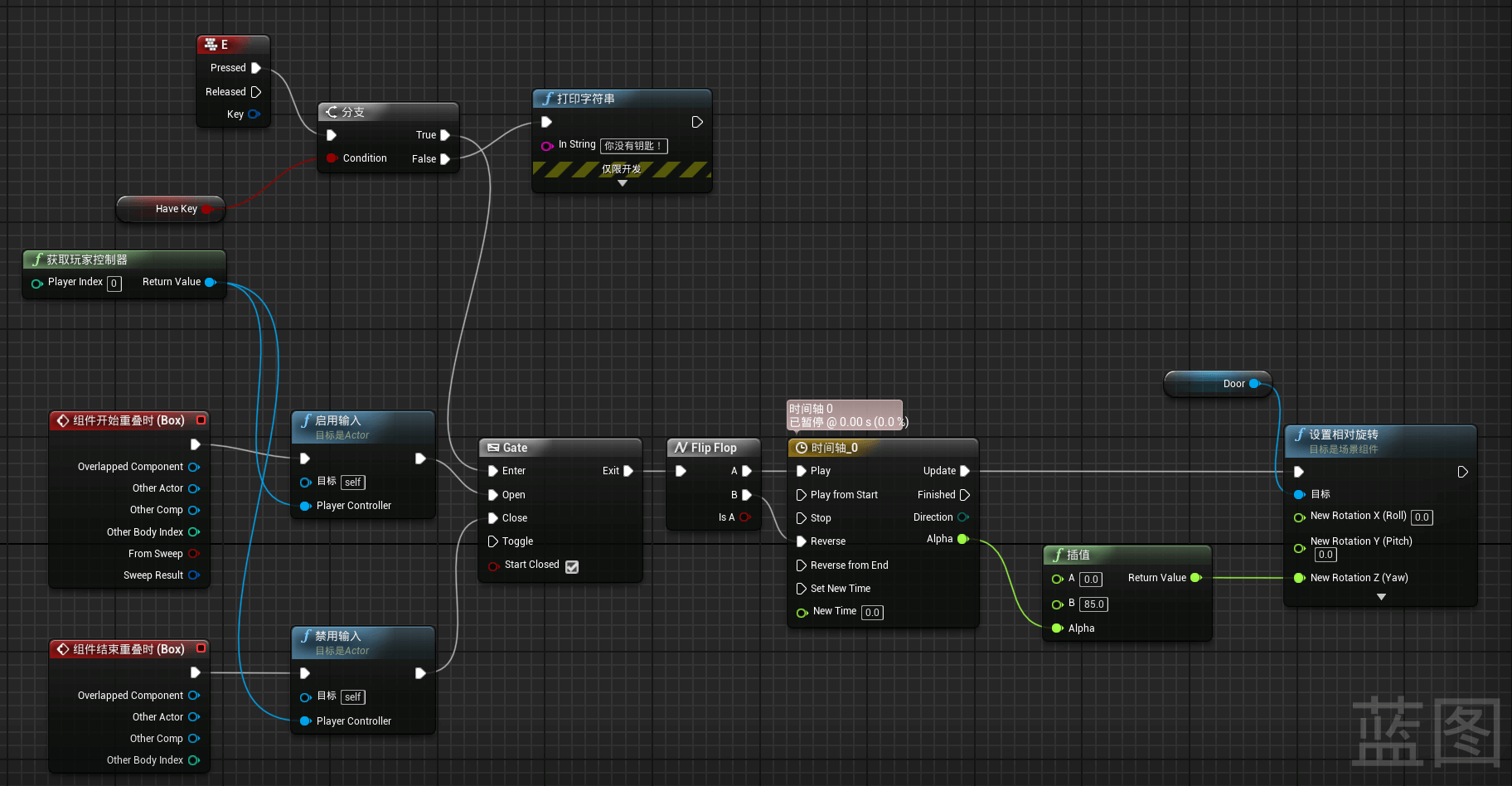The image size is (1512, 786).
Task: Select the 组件开始重叠时 (Box) event title
Action: (x=128, y=420)
